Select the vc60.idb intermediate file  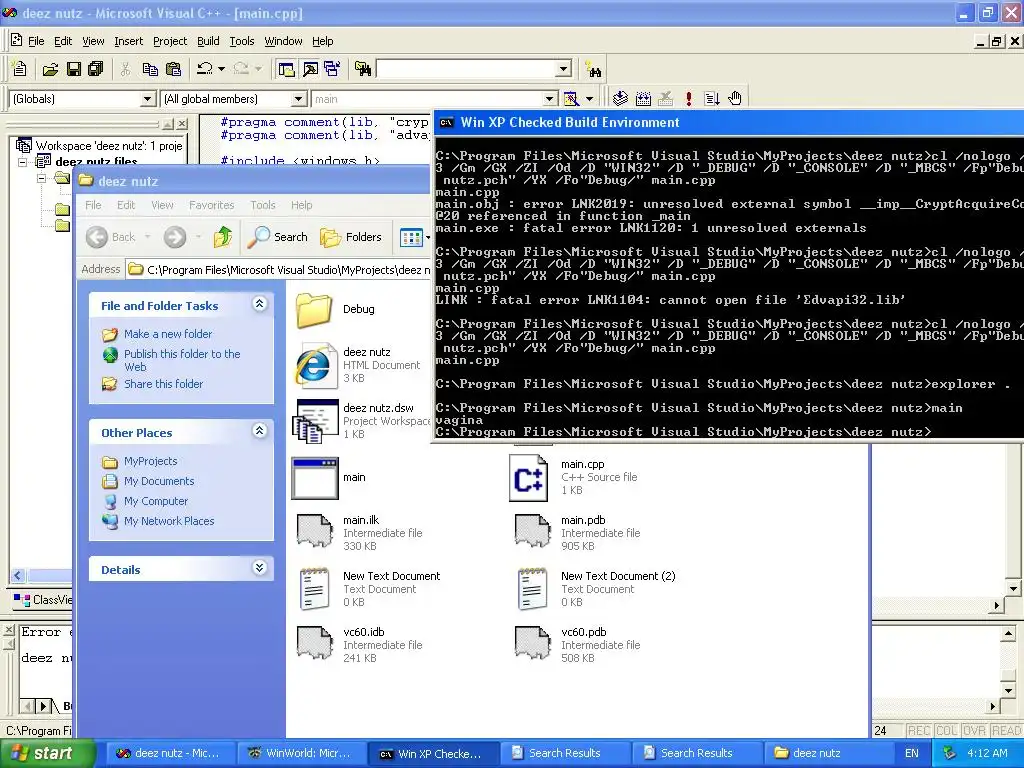coord(359,645)
